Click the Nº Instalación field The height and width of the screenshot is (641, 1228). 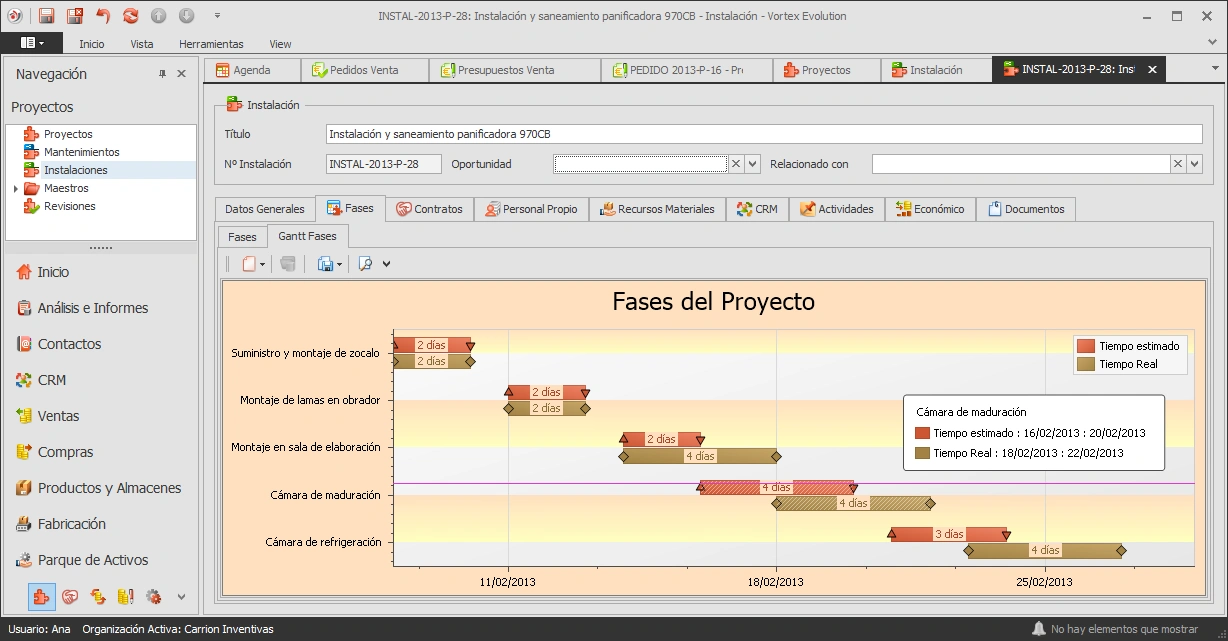click(x=383, y=164)
